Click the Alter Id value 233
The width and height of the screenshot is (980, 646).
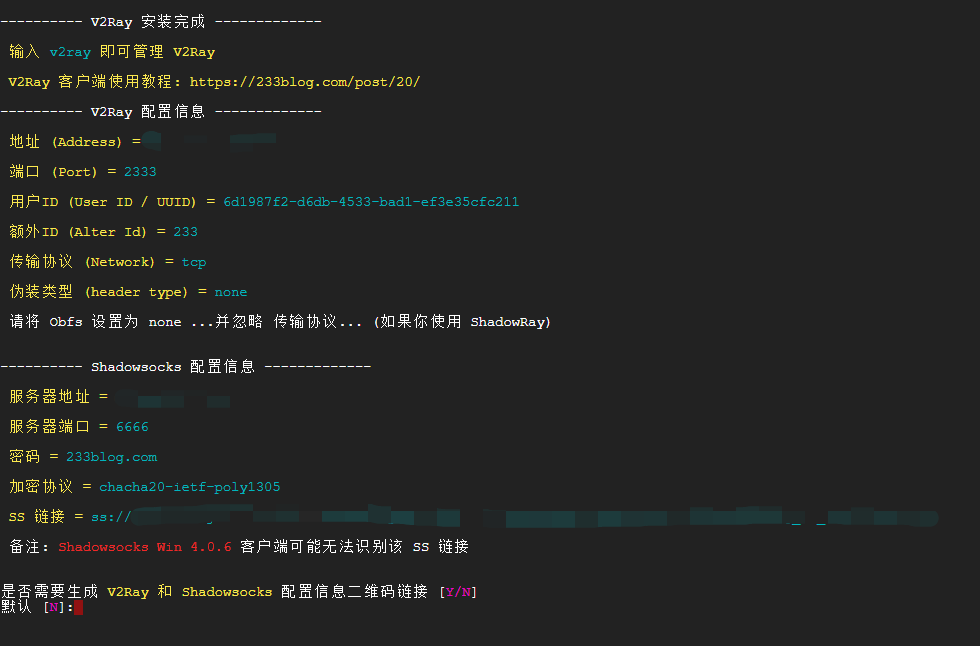tap(185, 232)
